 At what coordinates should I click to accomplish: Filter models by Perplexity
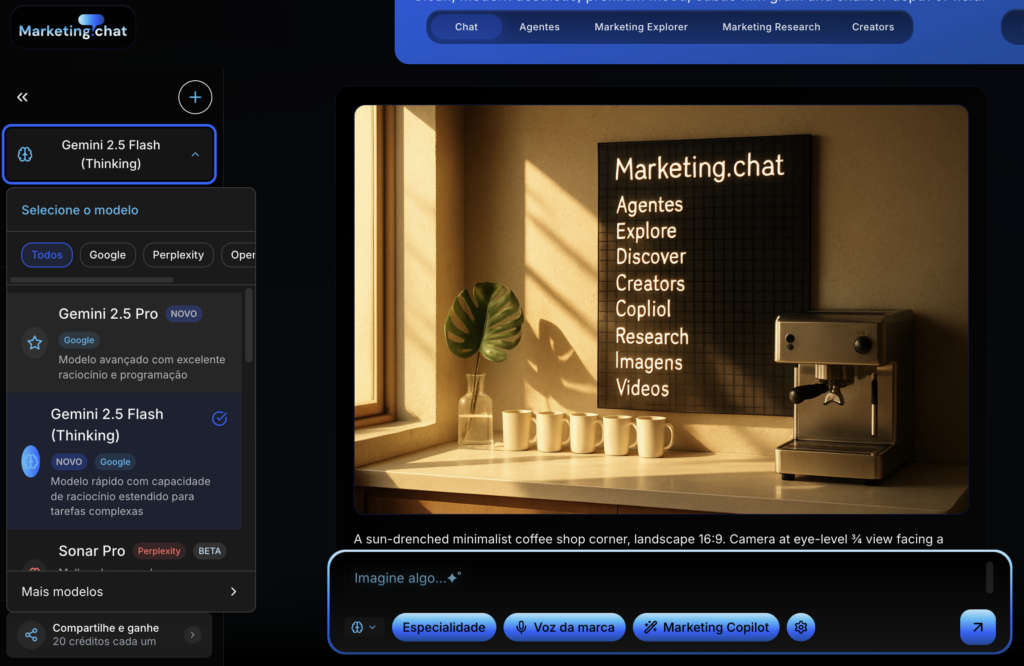tap(178, 255)
